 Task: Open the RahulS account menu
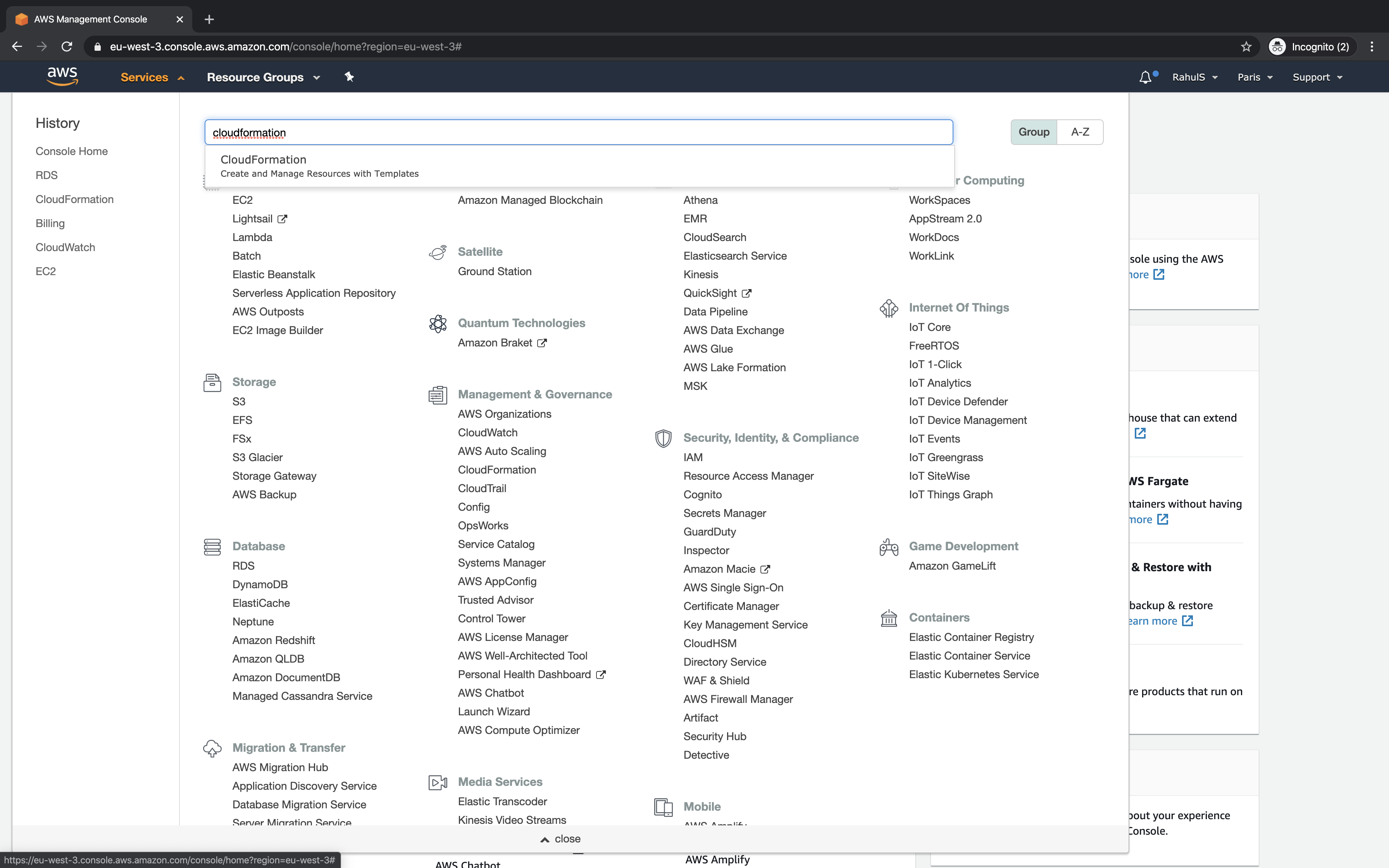1194,76
